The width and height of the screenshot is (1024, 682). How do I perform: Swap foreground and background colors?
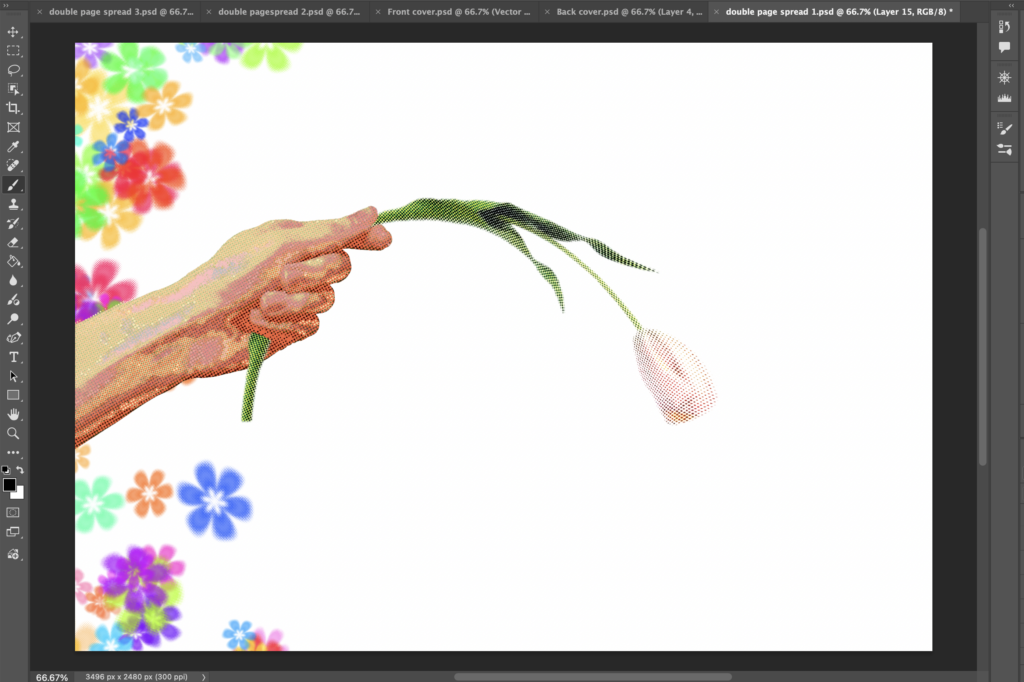(x=20, y=470)
